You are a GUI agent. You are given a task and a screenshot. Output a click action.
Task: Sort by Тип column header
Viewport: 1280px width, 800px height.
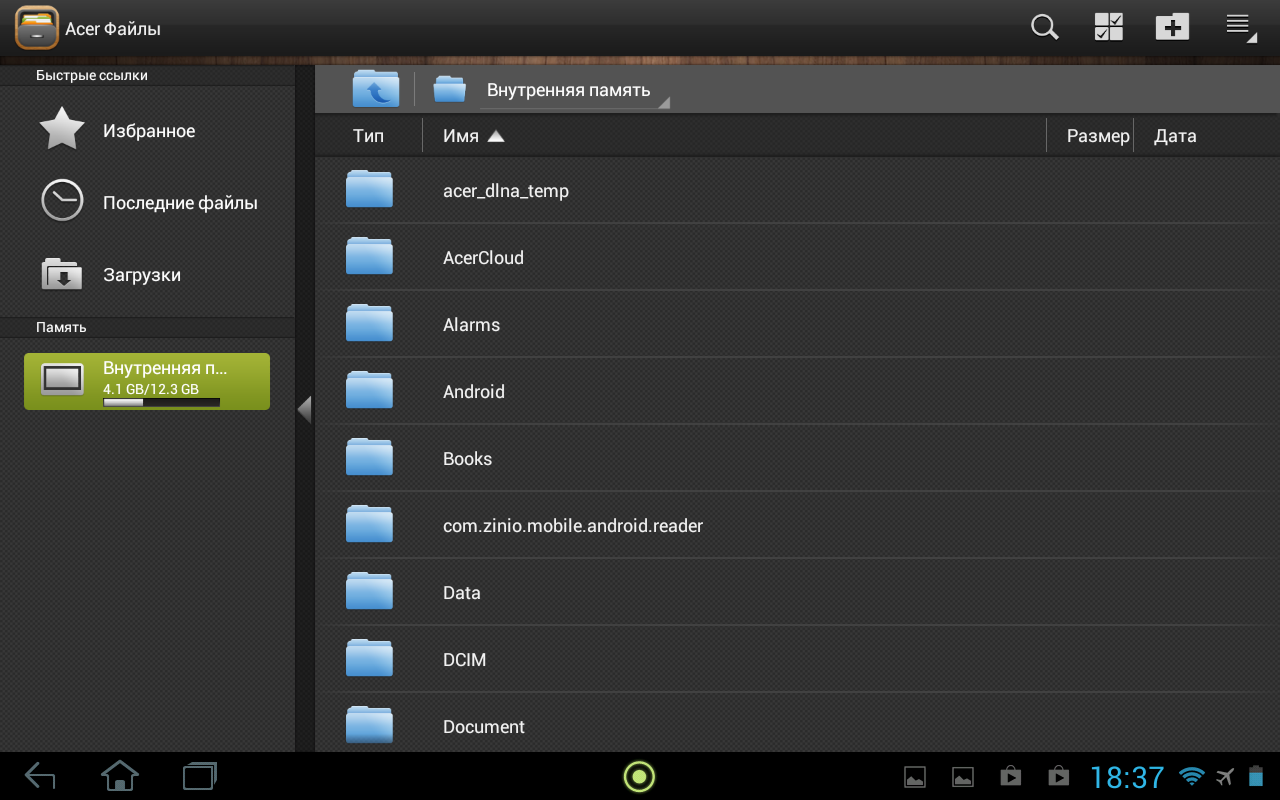coord(368,136)
